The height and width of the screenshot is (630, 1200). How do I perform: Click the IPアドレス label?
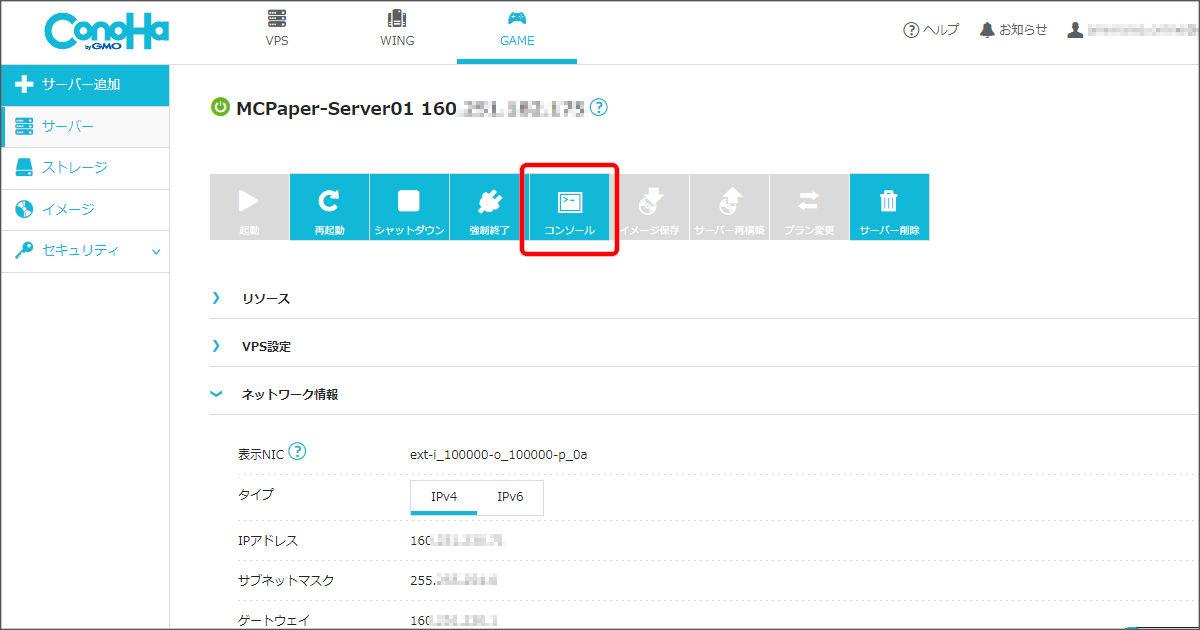tap(267, 541)
